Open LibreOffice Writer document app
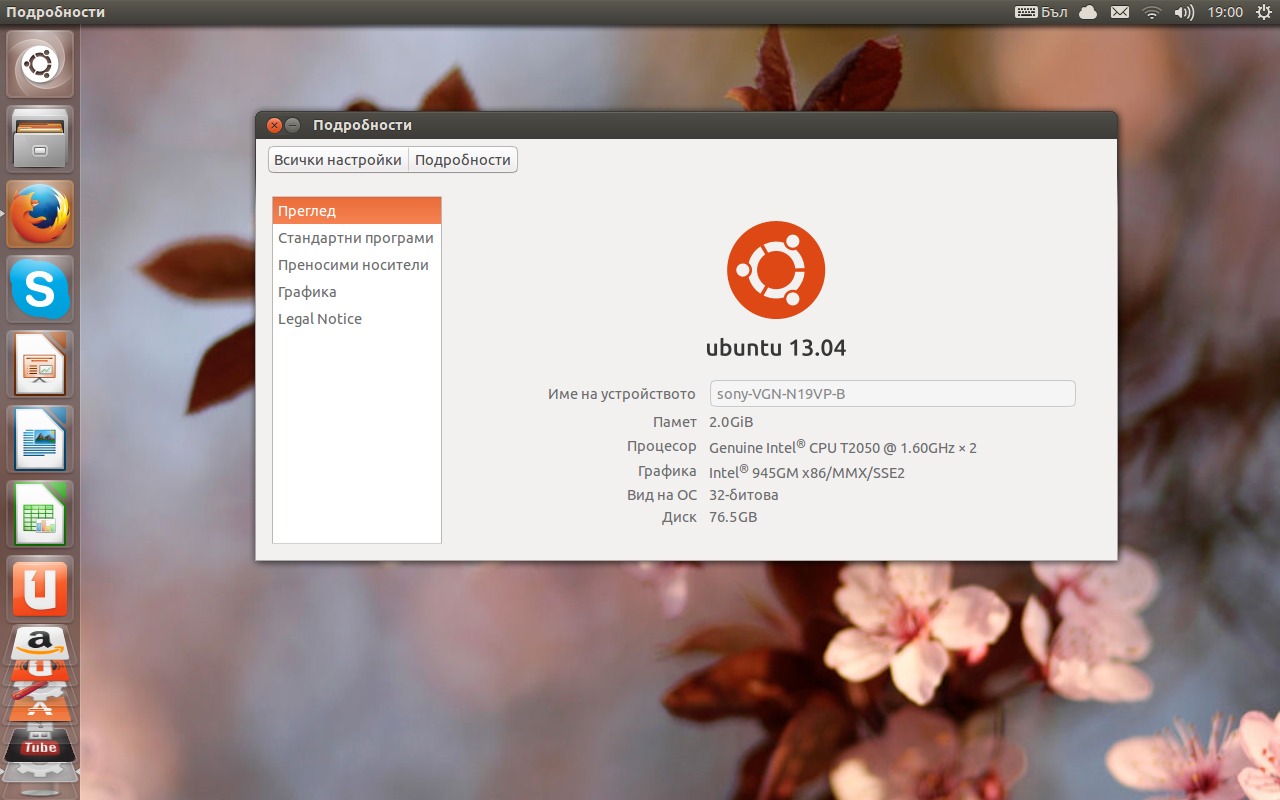 [40, 439]
